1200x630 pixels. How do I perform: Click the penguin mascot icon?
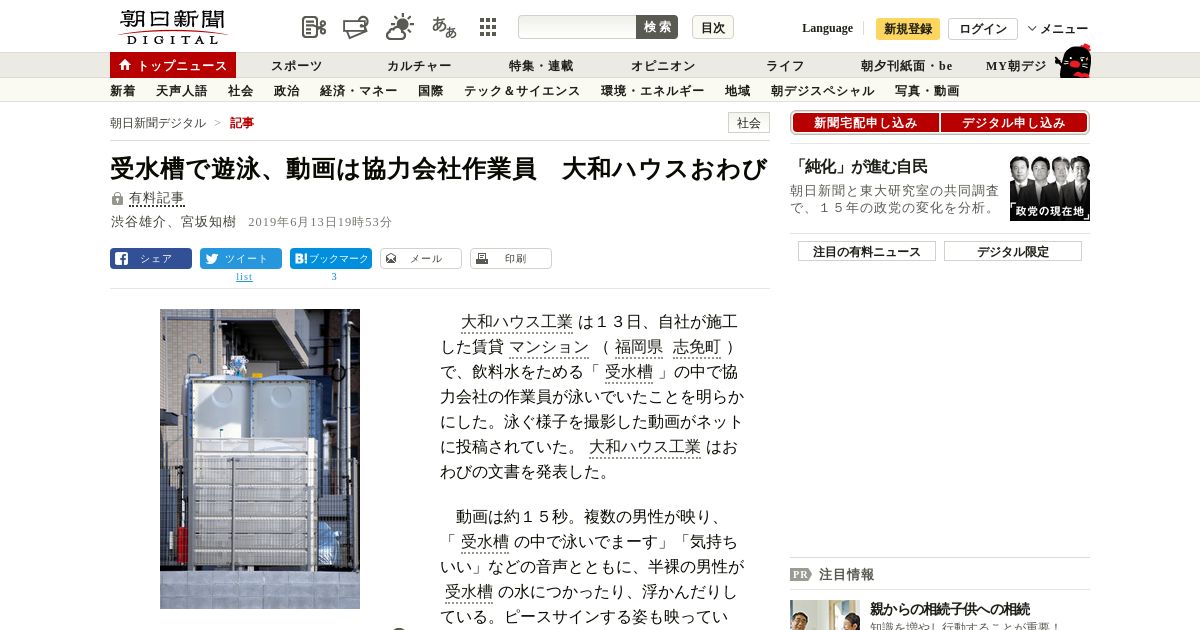point(1073,62)
